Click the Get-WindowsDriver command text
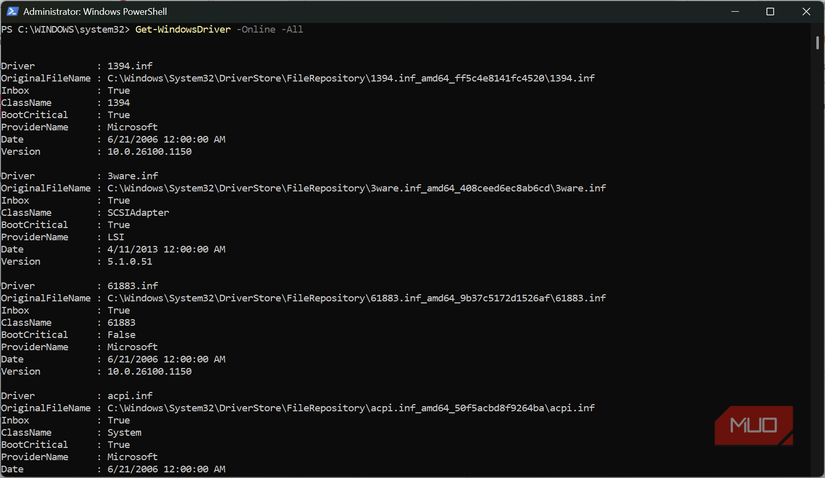The height and width of the screenshot is (478, 825). point(183,29)
